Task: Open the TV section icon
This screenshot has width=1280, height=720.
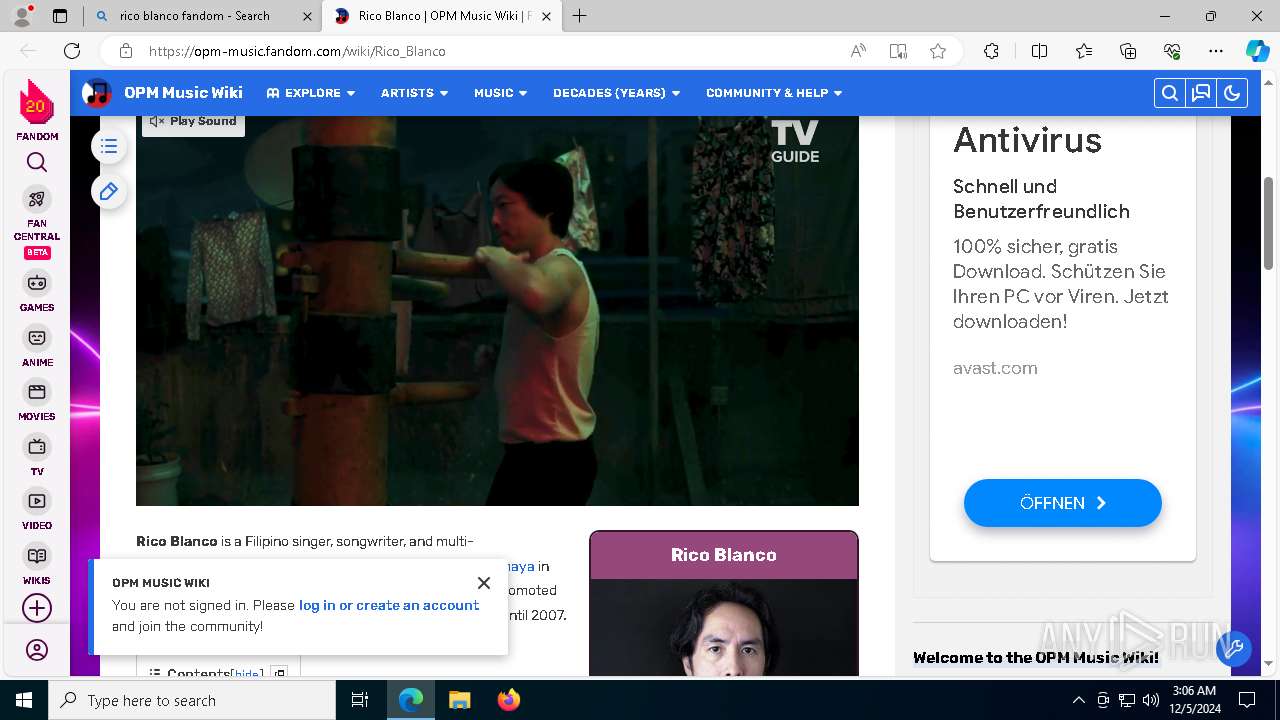Action: point(37,446)
